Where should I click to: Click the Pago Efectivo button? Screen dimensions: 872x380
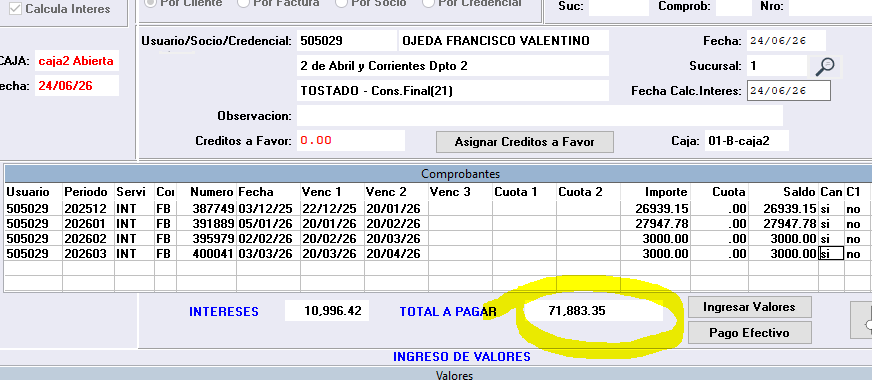(749, 333)
